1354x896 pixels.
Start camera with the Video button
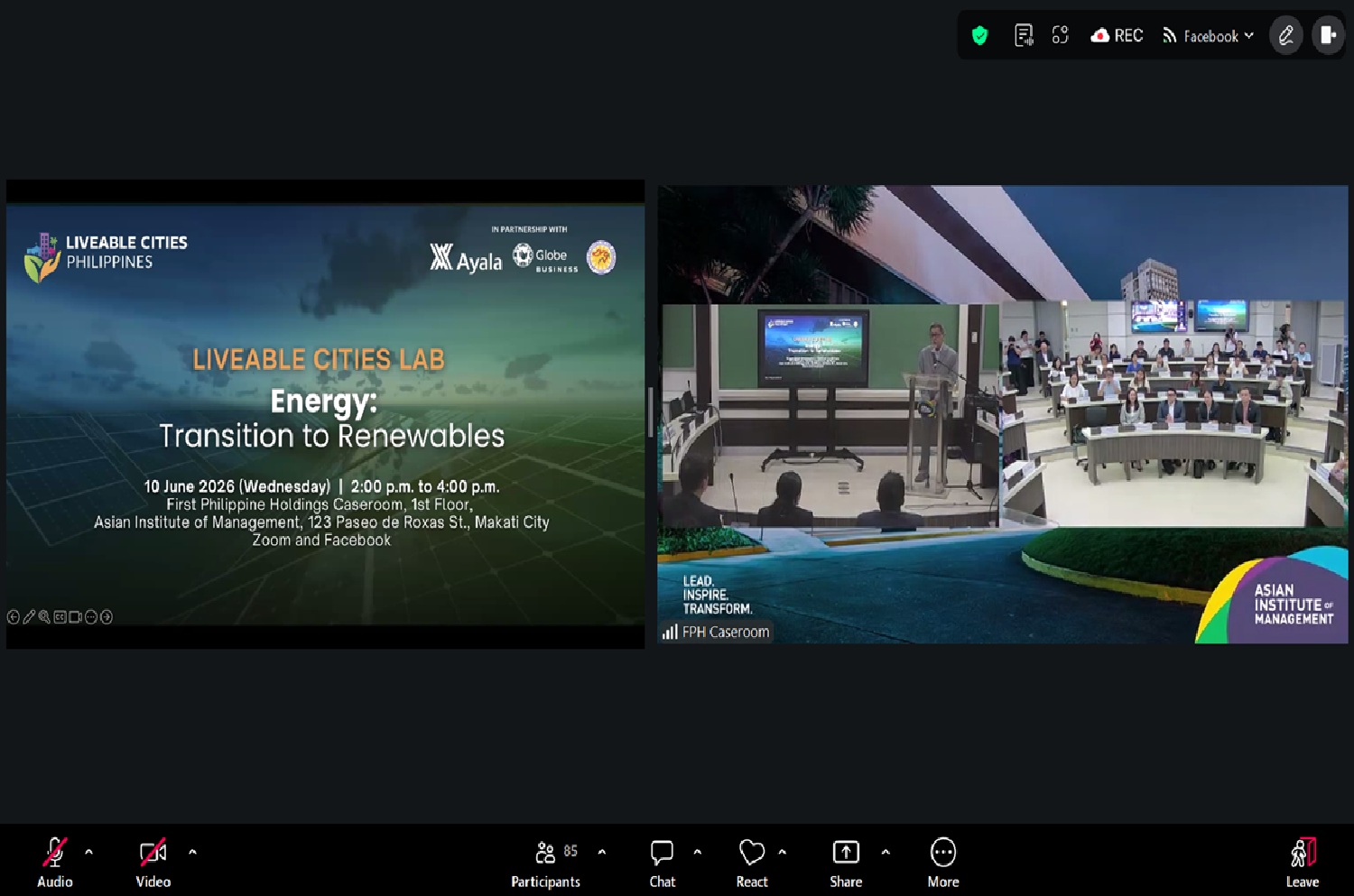click(x=153, y=862)
